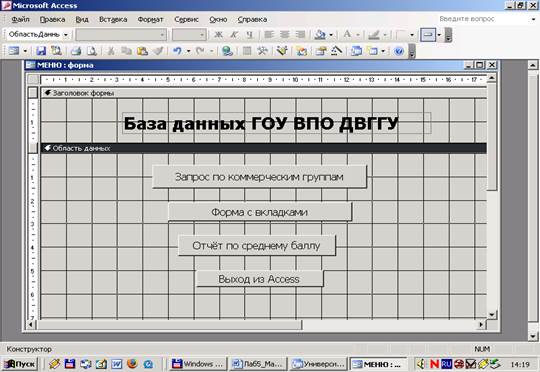Open the Вставка menu
The height and width of the screenshot is (372, 540).
(x=113, y=19)
